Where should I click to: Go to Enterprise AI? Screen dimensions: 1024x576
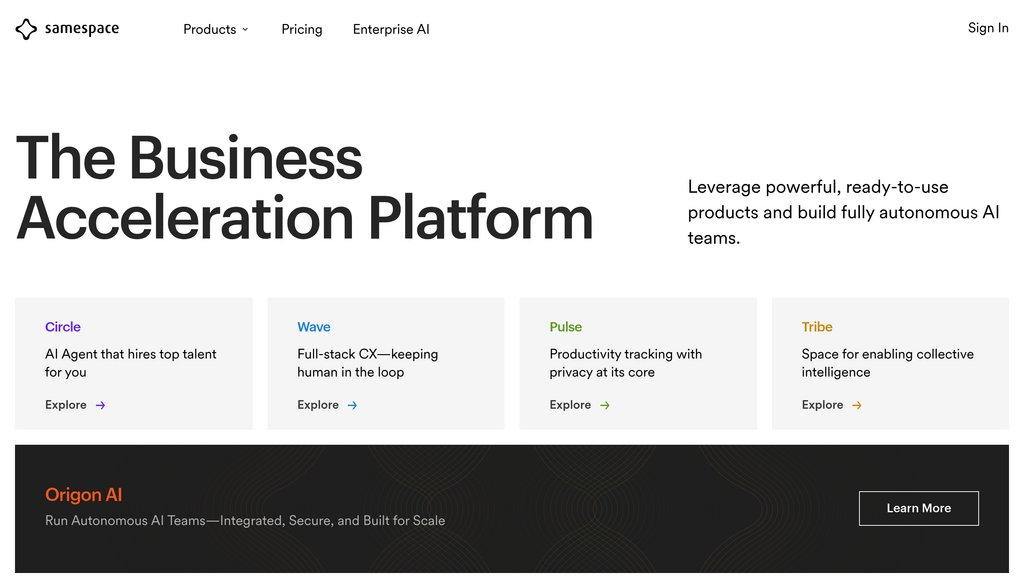391,30
